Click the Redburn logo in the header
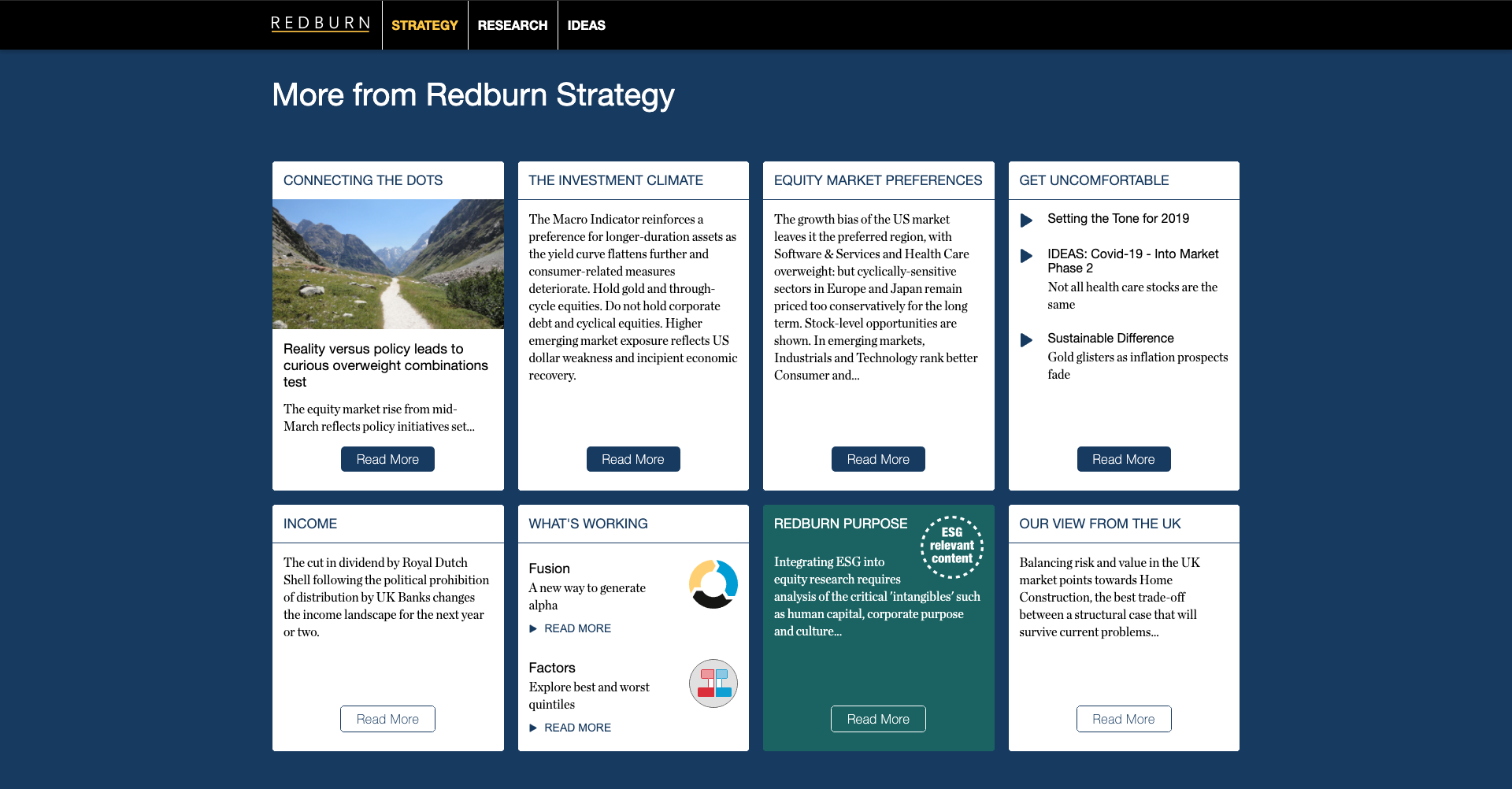 point(321,24)
